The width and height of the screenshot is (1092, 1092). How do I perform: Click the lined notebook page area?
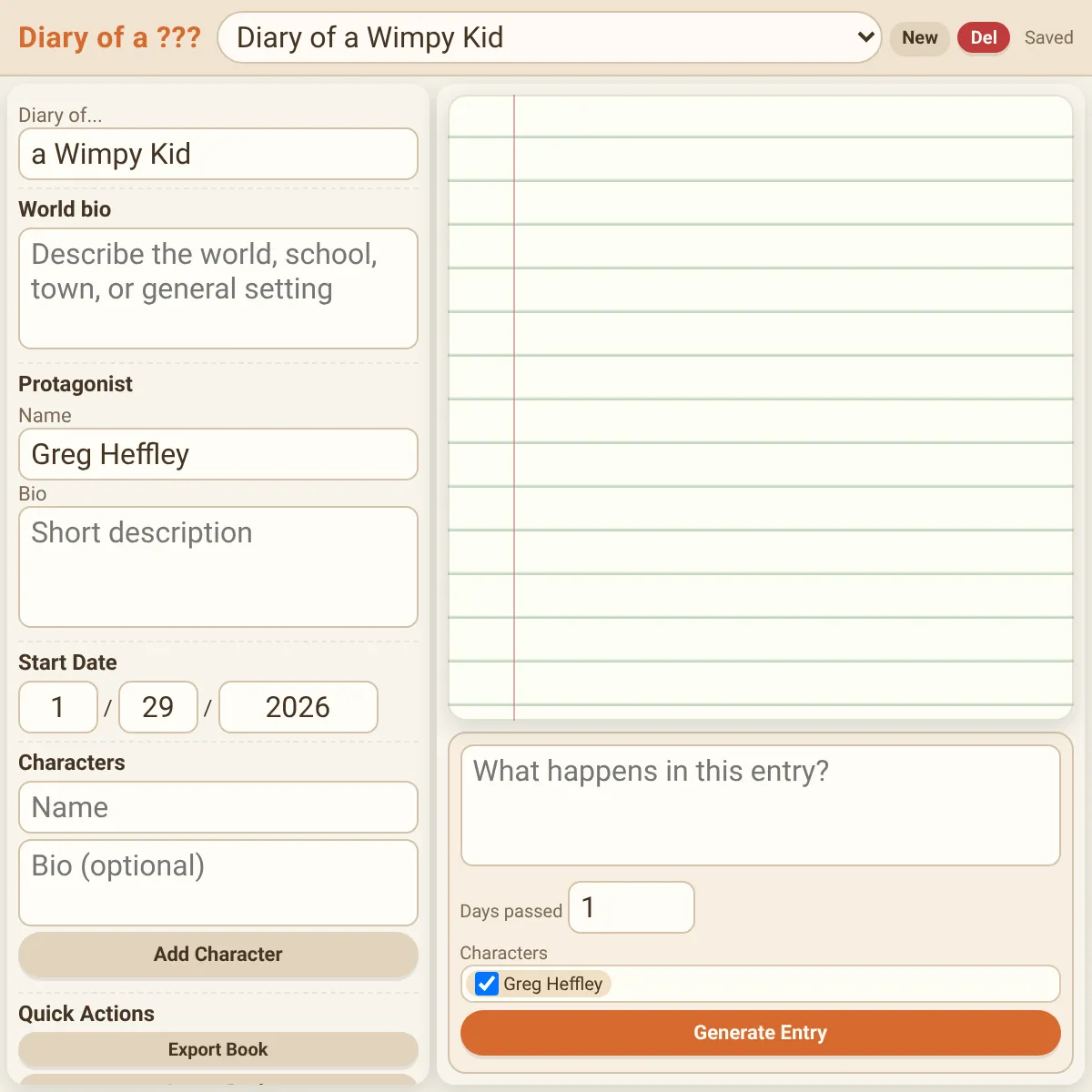tap(761, 408)
